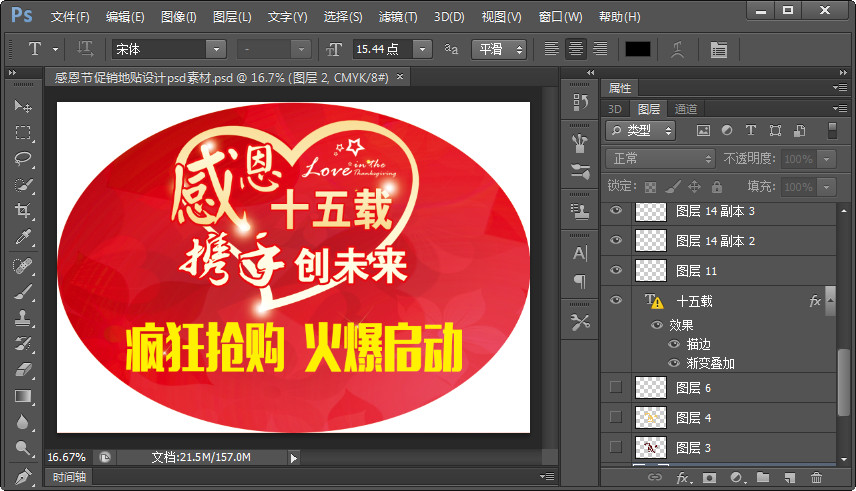
Task: Open the font size dropdown
Action: [x=422, y=49]
